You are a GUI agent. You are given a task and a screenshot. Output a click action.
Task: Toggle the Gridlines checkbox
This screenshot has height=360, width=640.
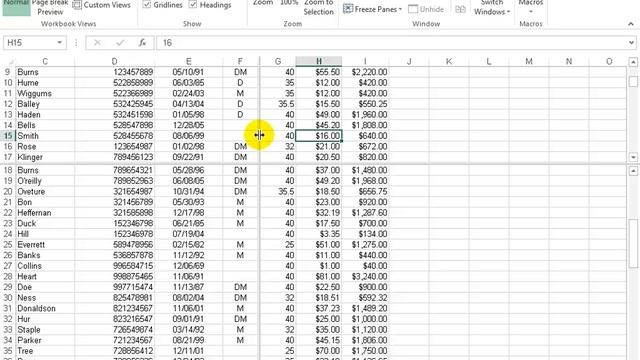(x=147, y=5)
